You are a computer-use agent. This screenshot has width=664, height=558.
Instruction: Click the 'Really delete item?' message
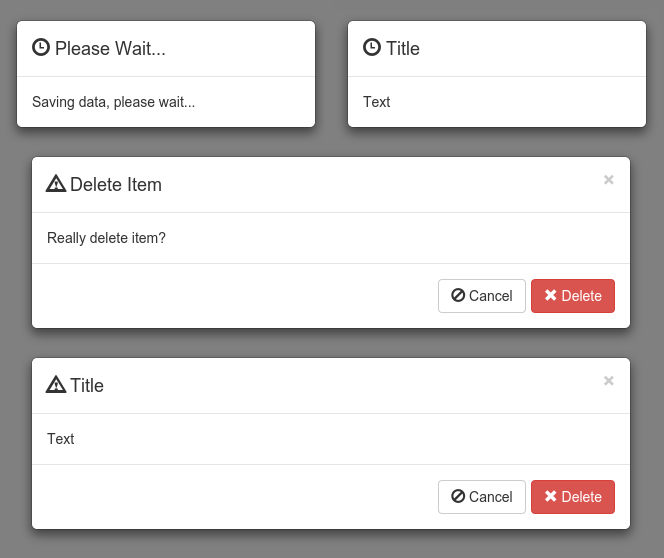click(x=106, y=238)
